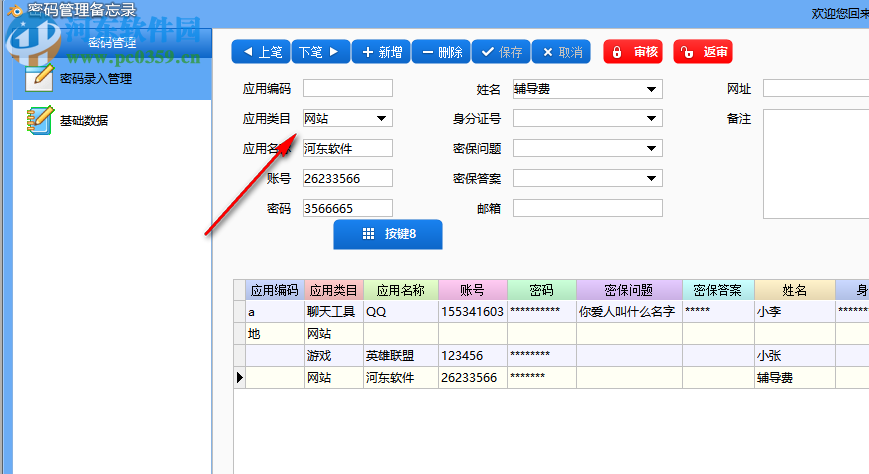Cancel editing with 取消 button

561,52
